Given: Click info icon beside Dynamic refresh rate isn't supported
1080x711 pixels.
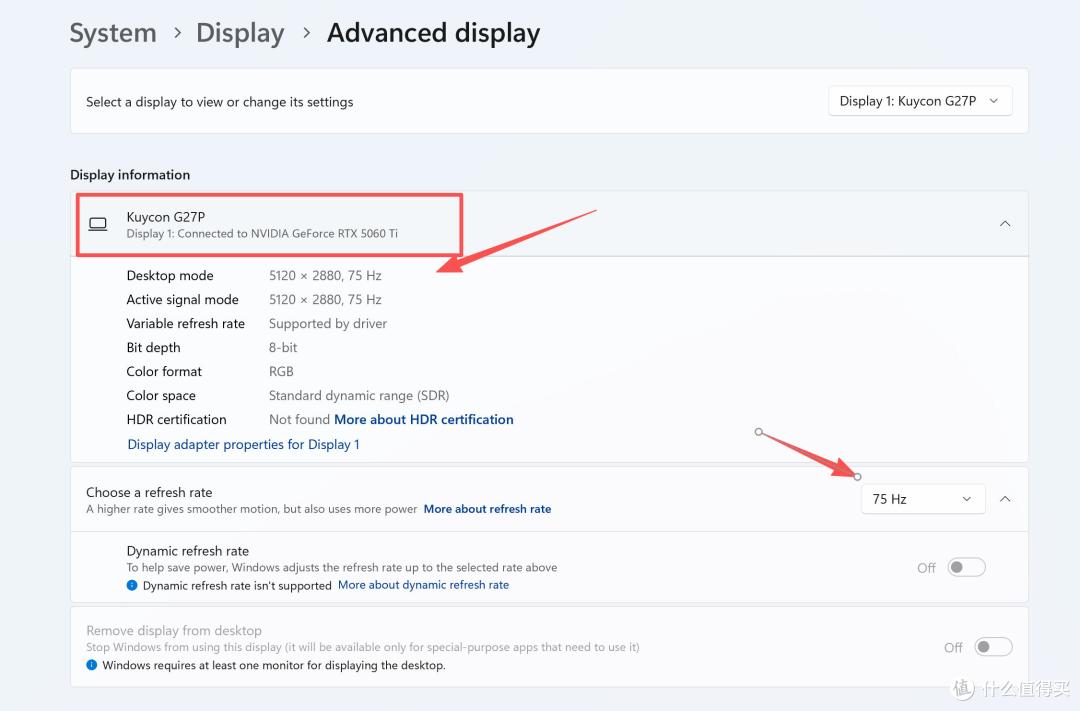Looking at the screenshot, I should [x=132, y=586].
